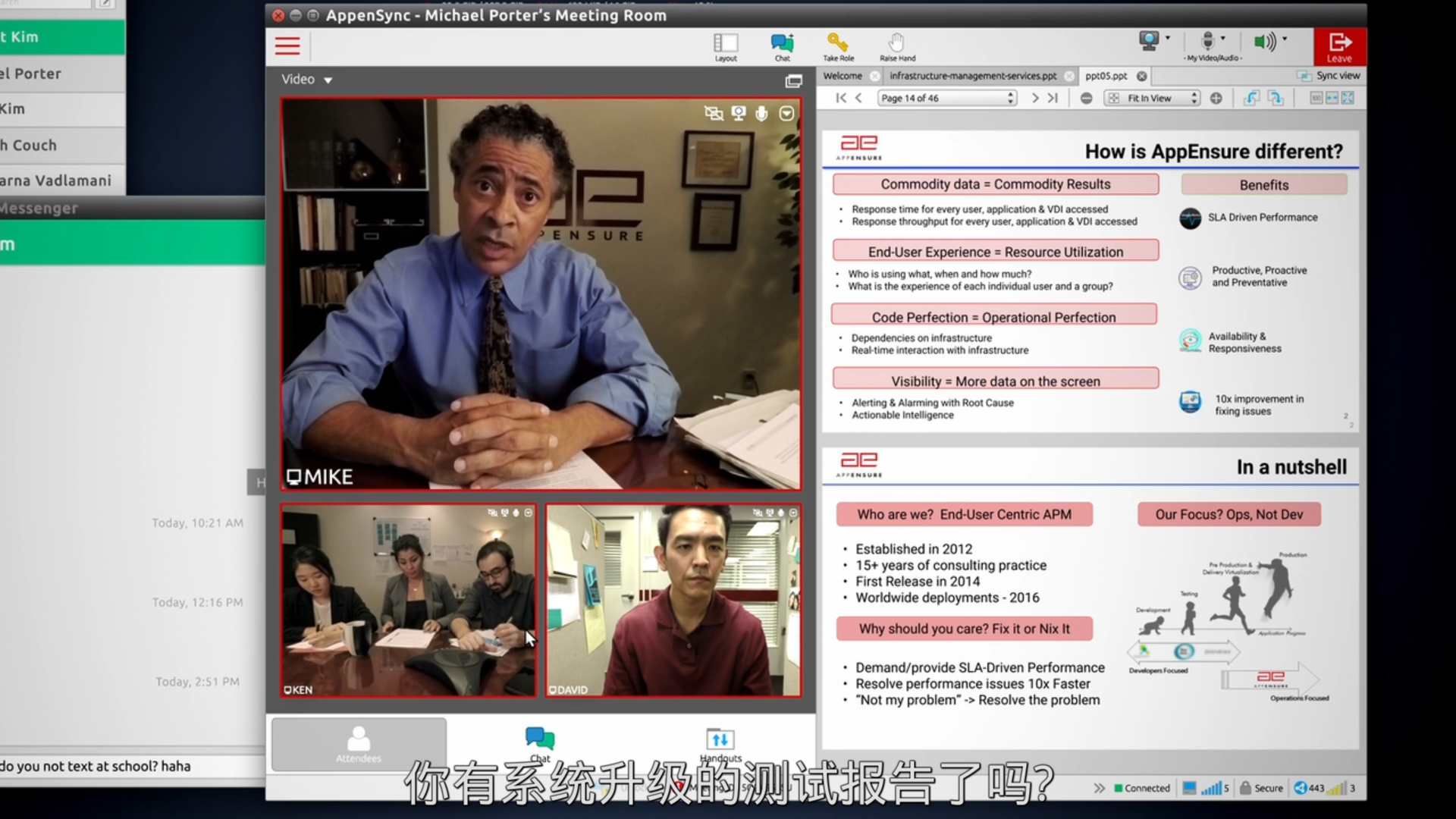Image resolution: width=1456 pixels, height=819 pixels.
Task: Zoom in the slide with plus icon
Action: [x=1216, y=98]
